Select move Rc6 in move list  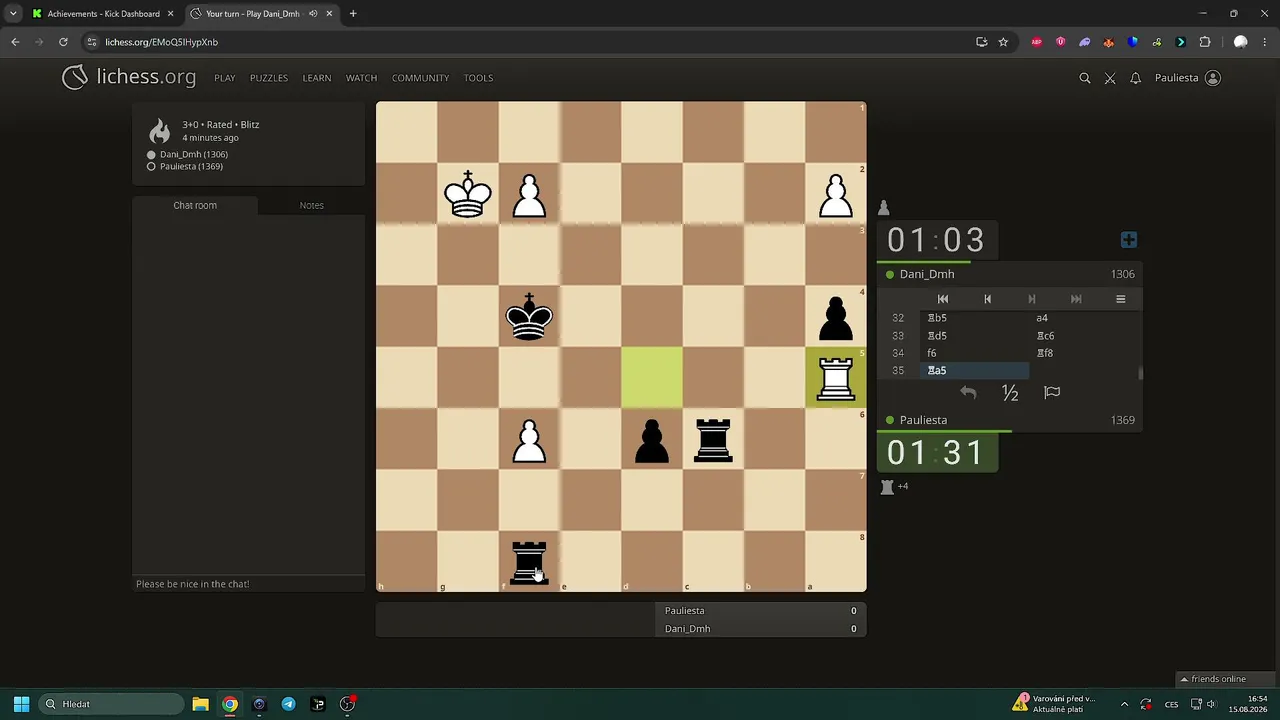pos(1083,336)
